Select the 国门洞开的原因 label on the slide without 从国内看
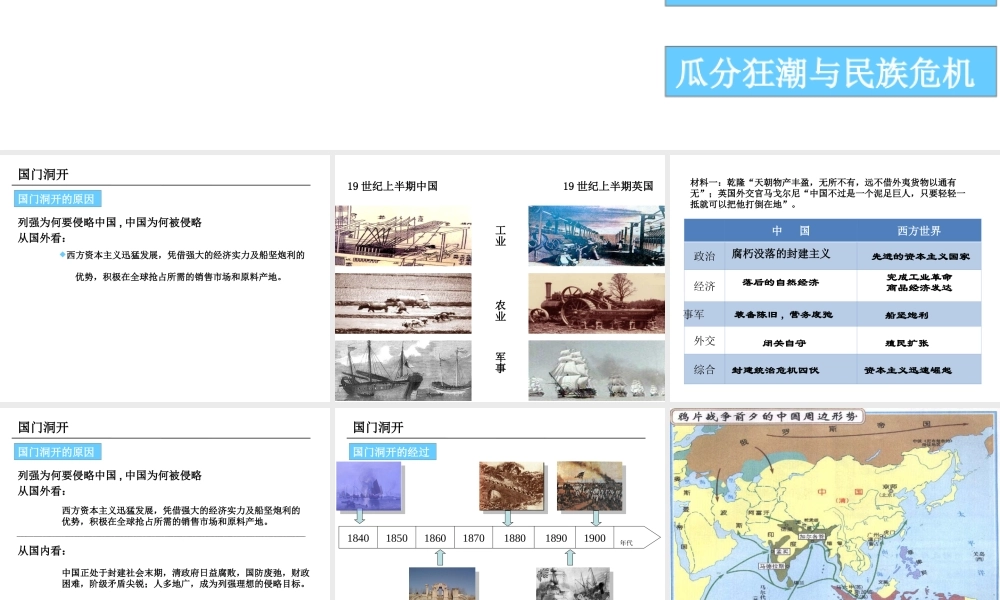This screenshot has width=1000, height=600. click(57, 199)
